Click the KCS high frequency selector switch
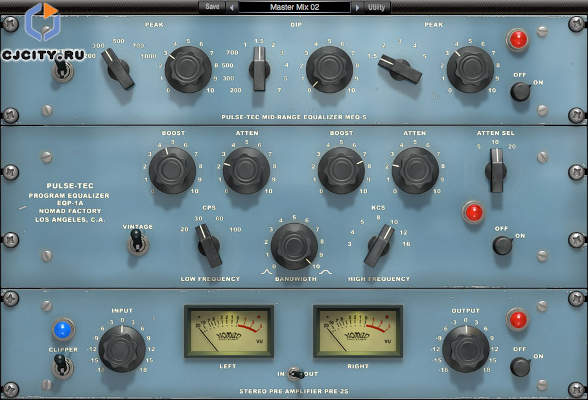Viewport: 588px width, 400px height. pyautogui.click(x=380, y=246)
